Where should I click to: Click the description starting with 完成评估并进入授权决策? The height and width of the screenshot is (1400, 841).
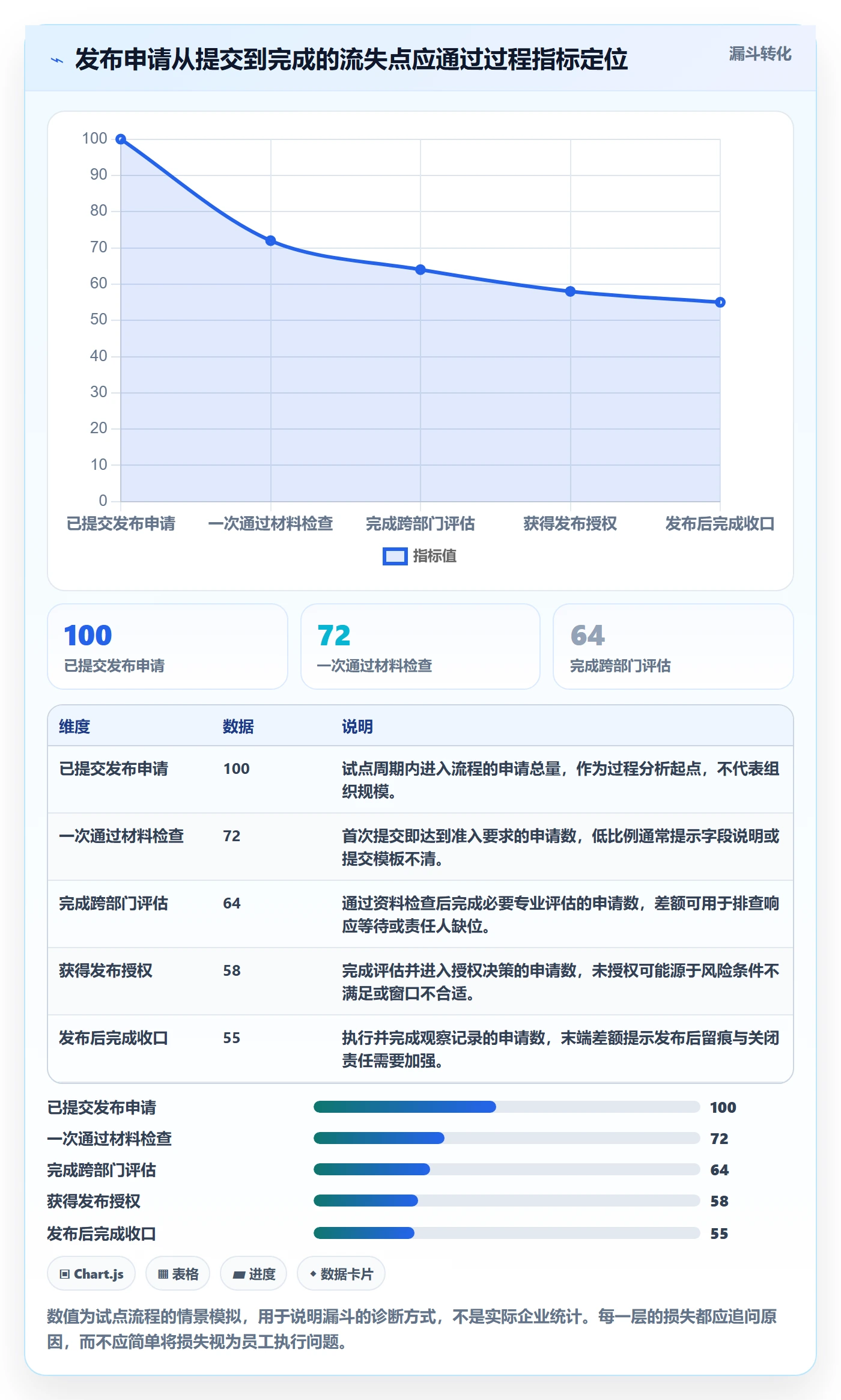(560, 982)
